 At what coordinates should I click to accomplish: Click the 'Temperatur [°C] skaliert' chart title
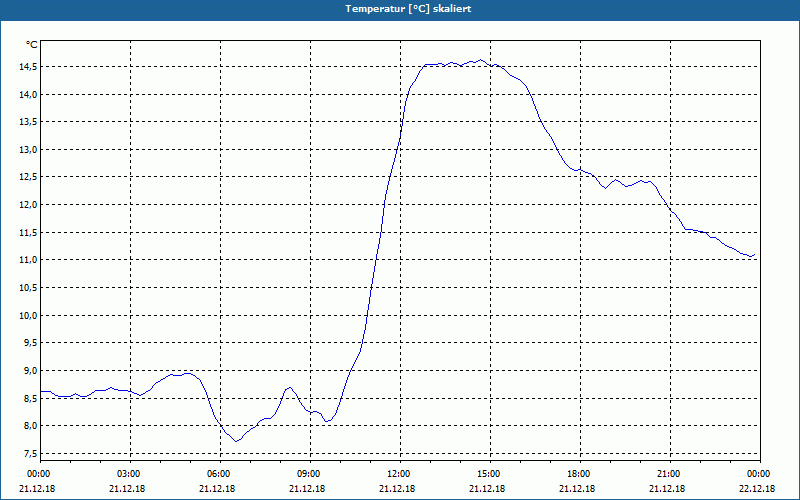[408, 9]
